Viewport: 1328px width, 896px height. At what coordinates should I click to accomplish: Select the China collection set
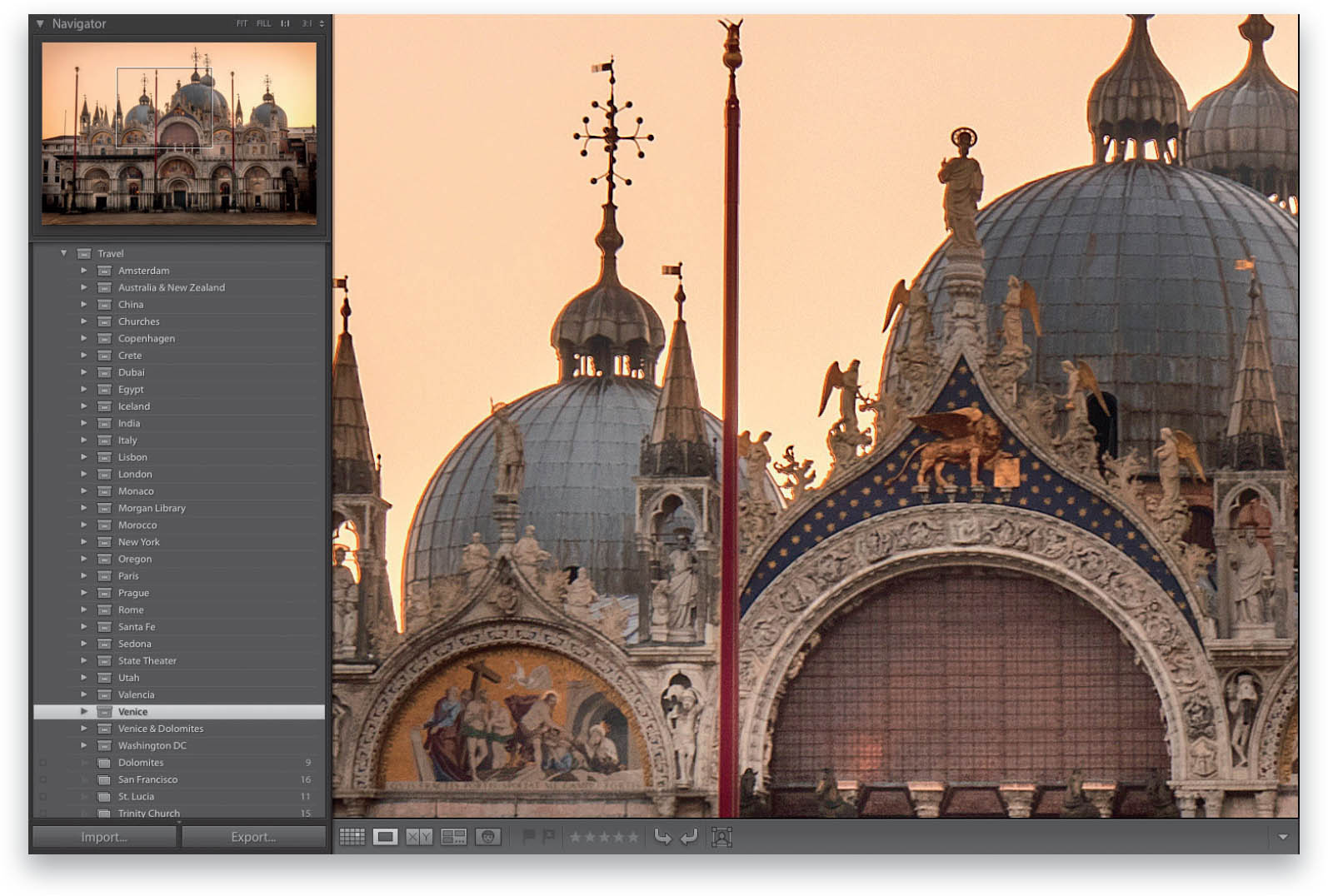coord(179,305)
